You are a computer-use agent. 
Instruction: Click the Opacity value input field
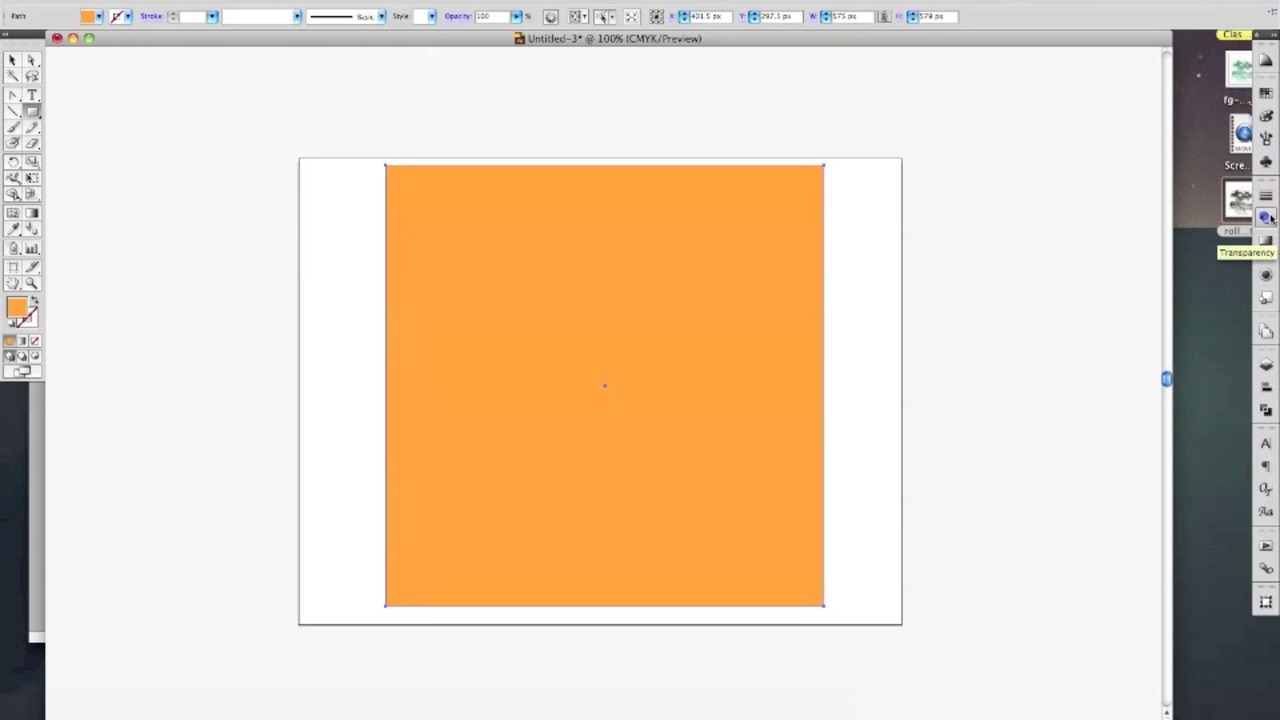[x=491, y=17]
